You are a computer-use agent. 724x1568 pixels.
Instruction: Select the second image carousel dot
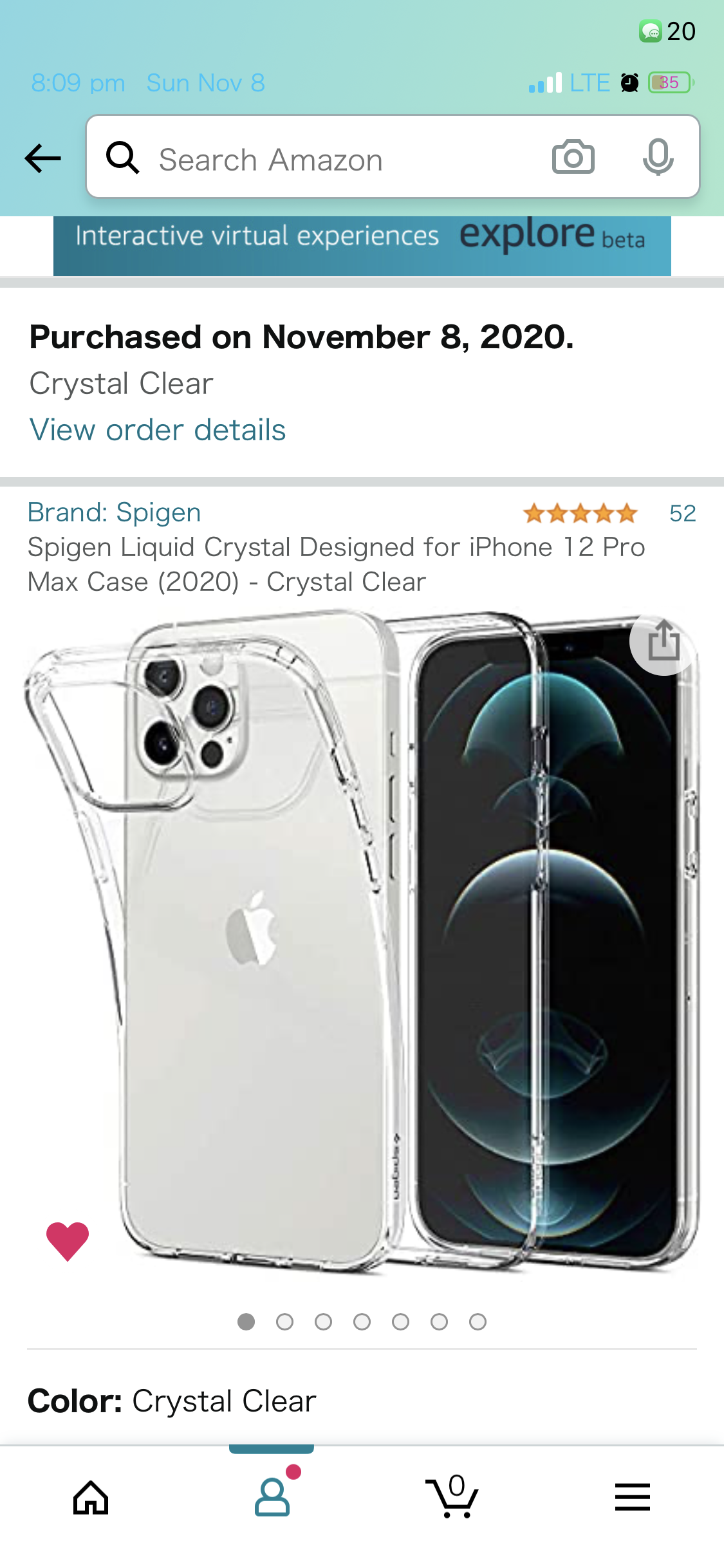point(284,1322)
